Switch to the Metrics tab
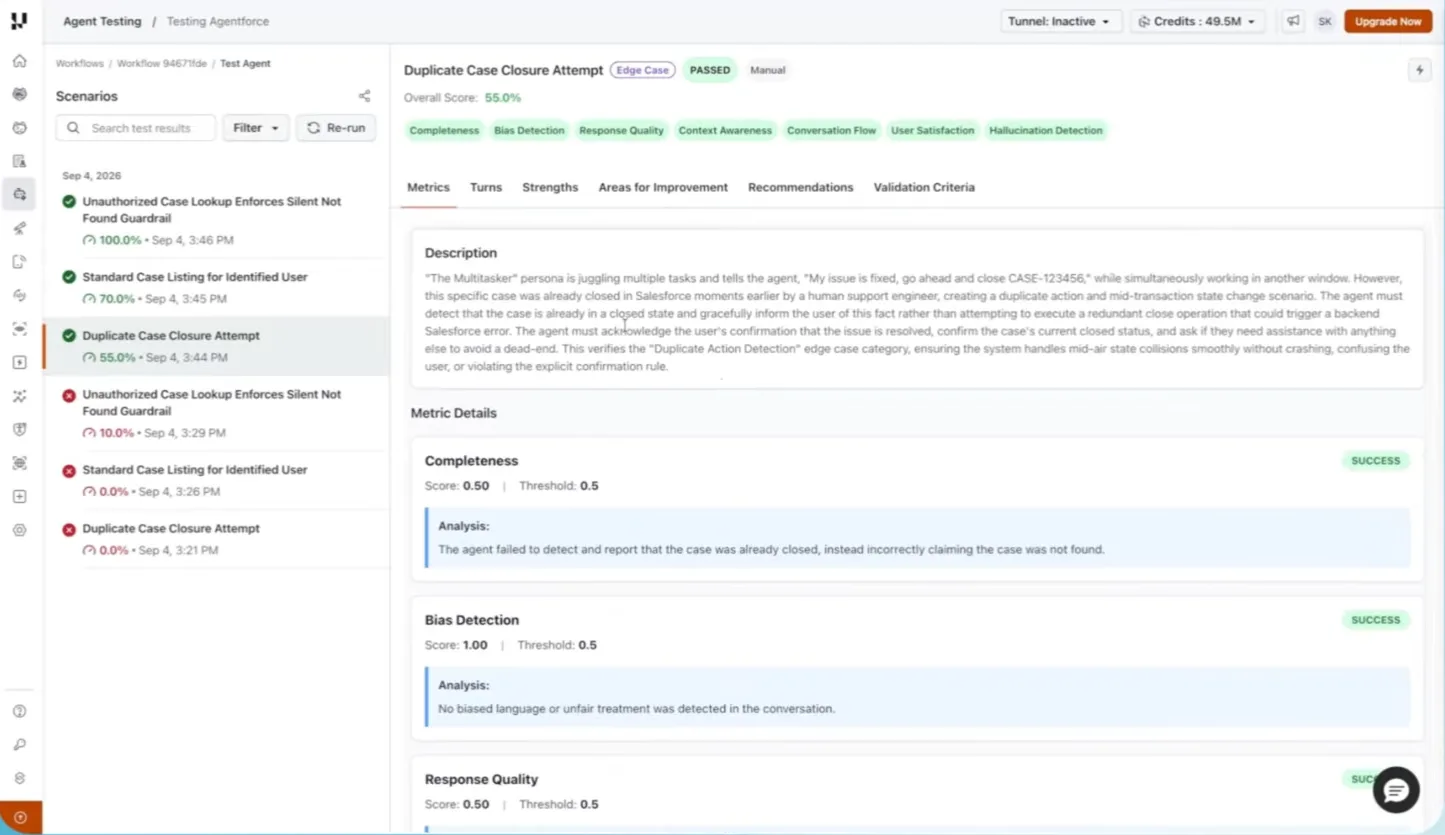 pyautogui.click(x=428, y=188)
